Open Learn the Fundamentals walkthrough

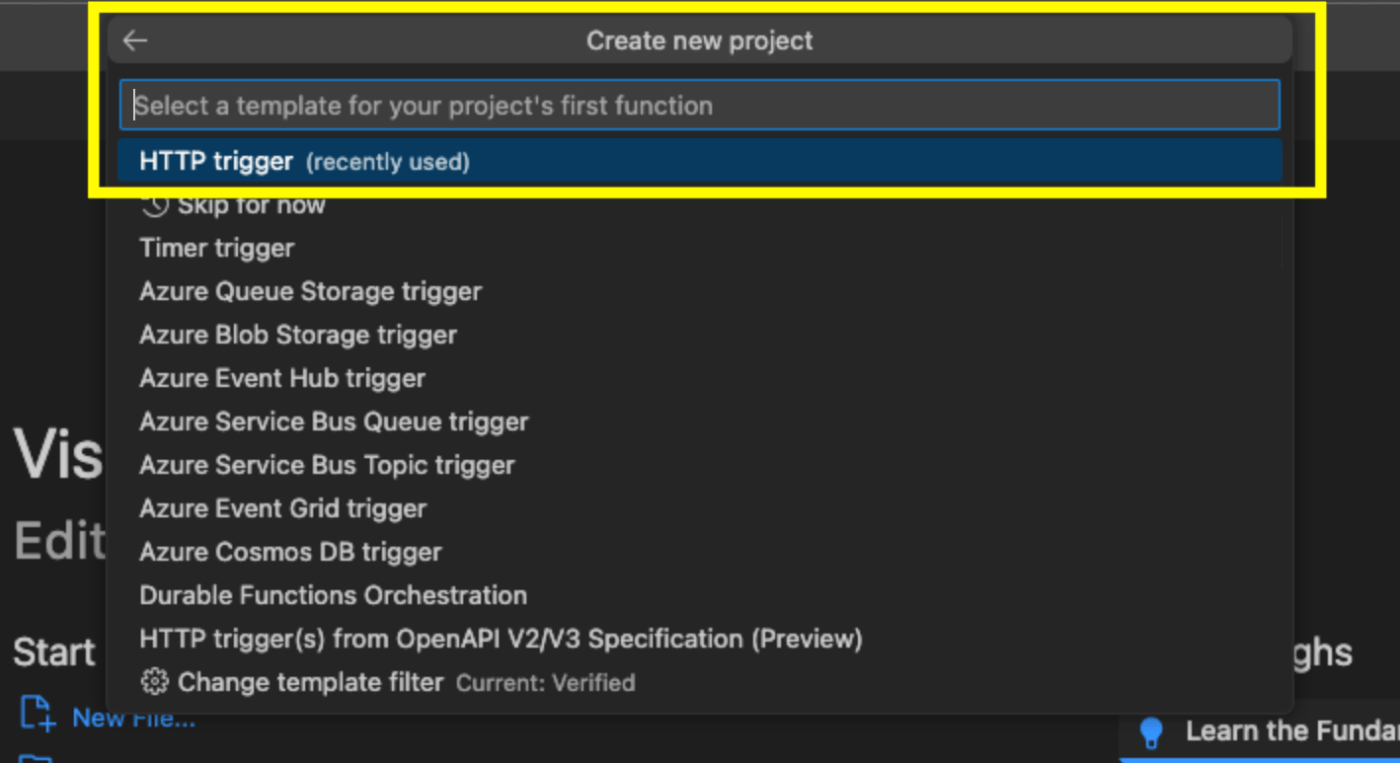[x=1260, y=731]
